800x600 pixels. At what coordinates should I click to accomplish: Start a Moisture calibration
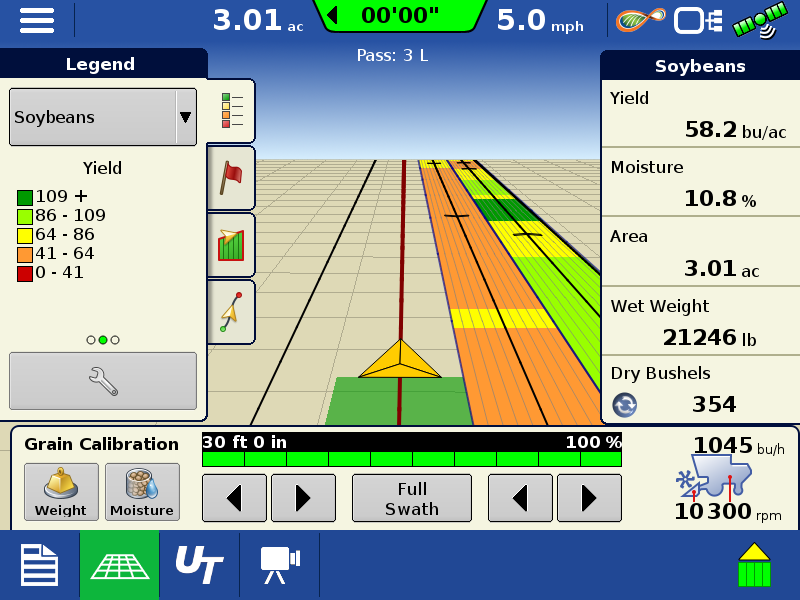pyautogui.click(x=142, y=491)
